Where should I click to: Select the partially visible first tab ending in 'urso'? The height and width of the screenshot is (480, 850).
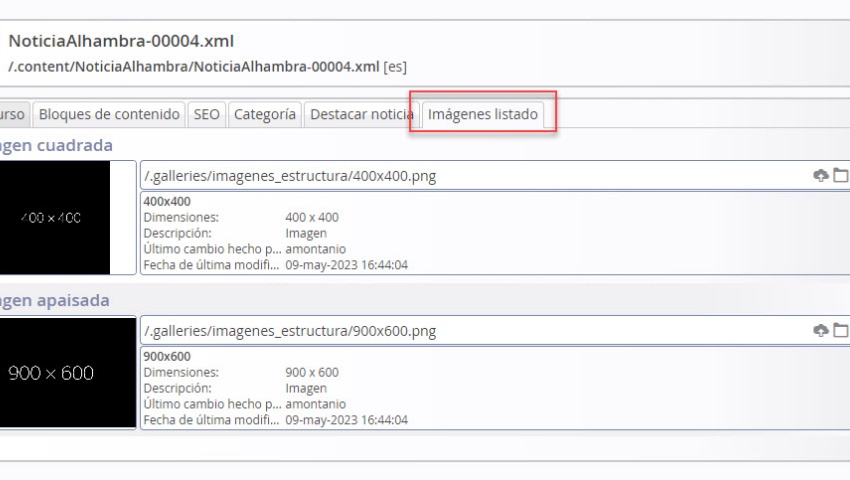coord(13,114)
